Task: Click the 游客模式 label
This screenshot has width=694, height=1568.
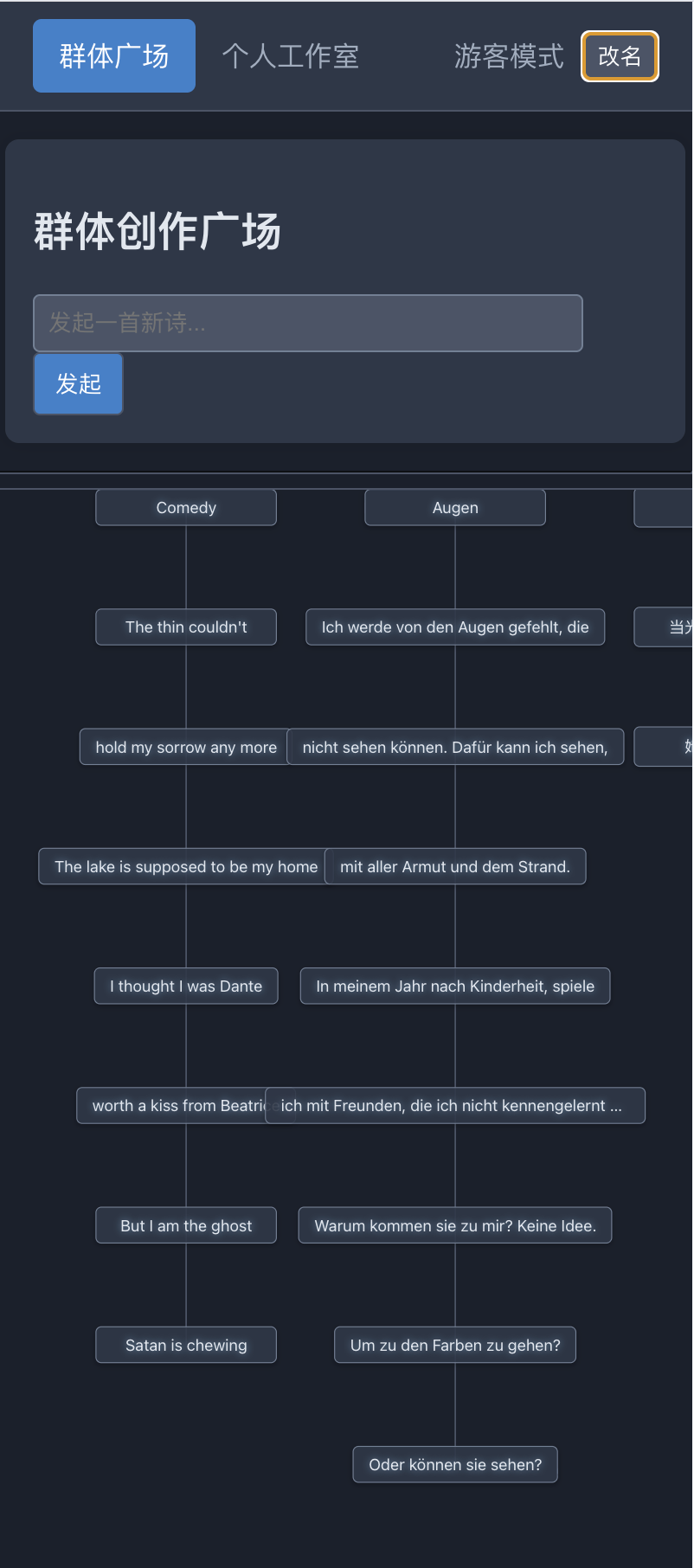Action: coord(508,55)
